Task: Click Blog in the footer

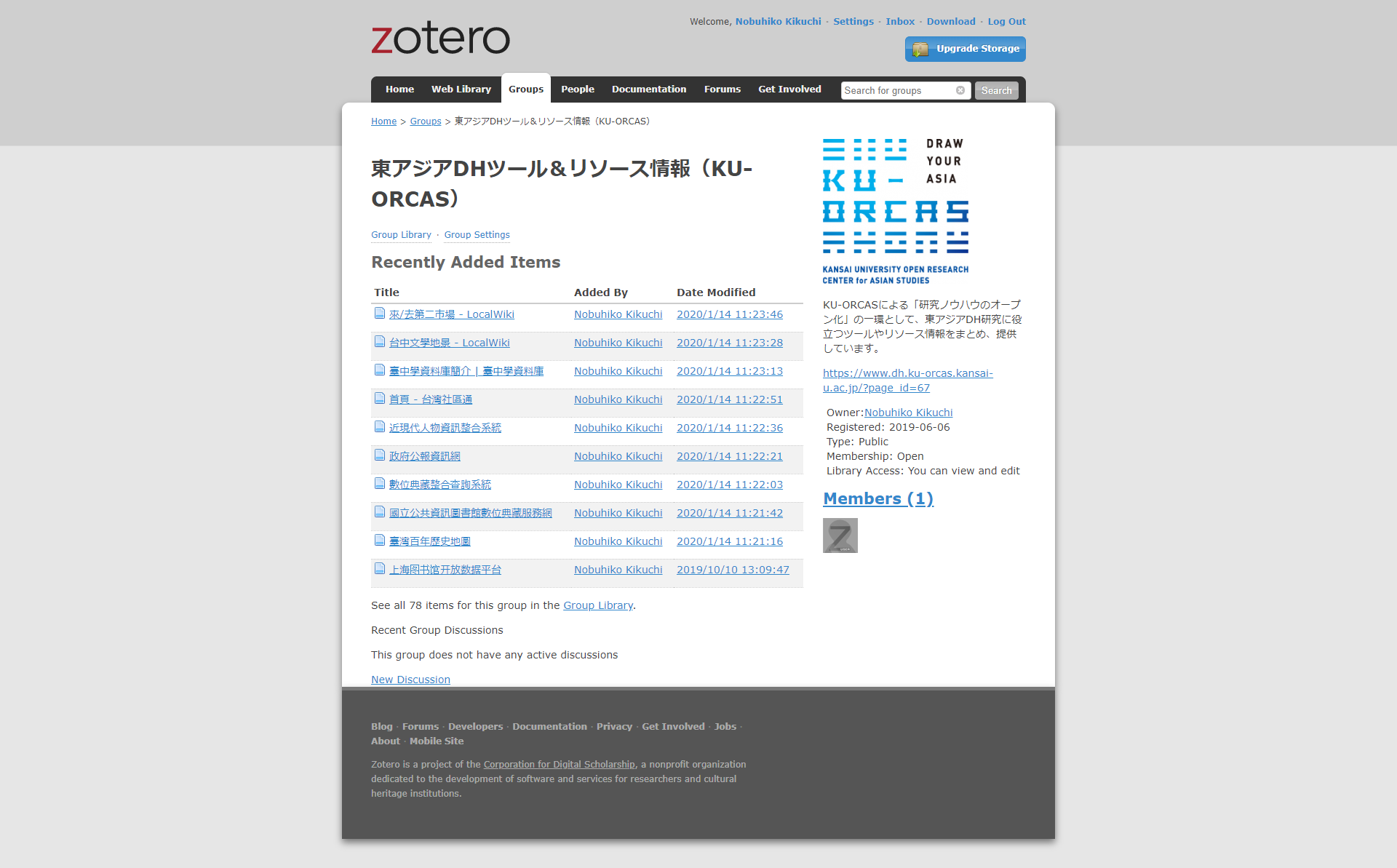Action: tap(381, 726)
